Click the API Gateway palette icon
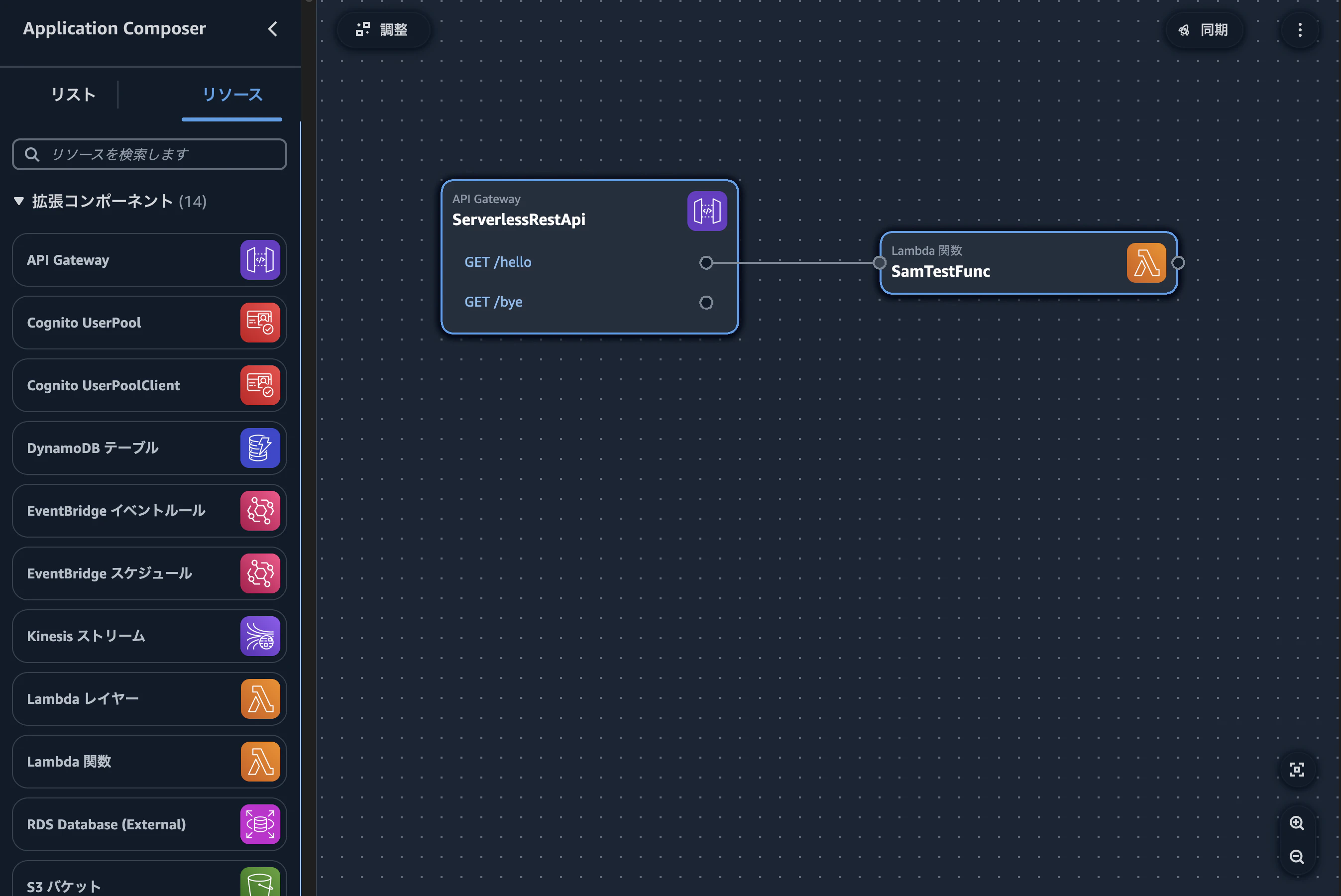Image resolution: width=1341 pixels, height=896 pixels. [x=260, y=260]
